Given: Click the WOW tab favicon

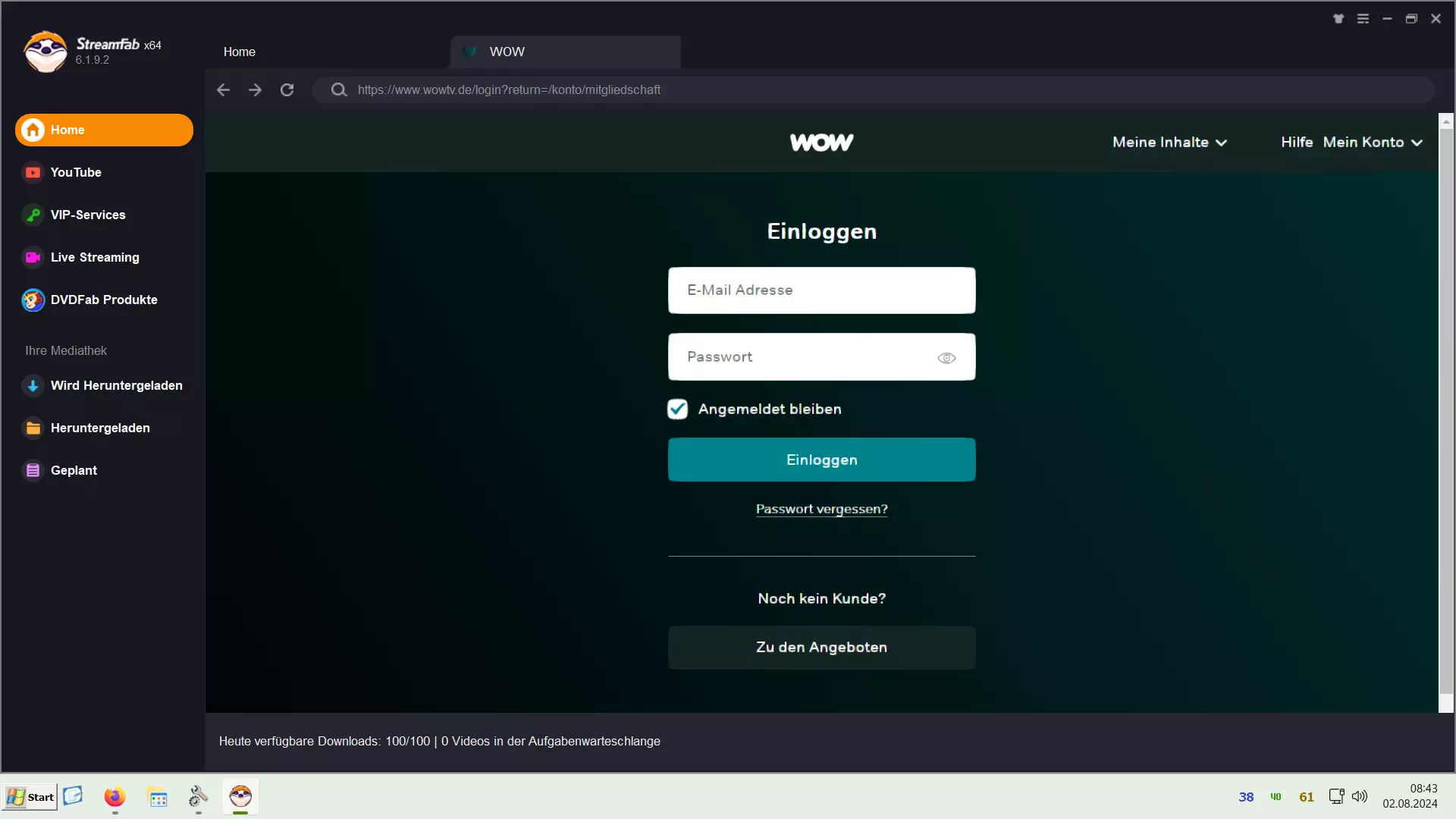Looking at the screenshot, I should 470,52.
